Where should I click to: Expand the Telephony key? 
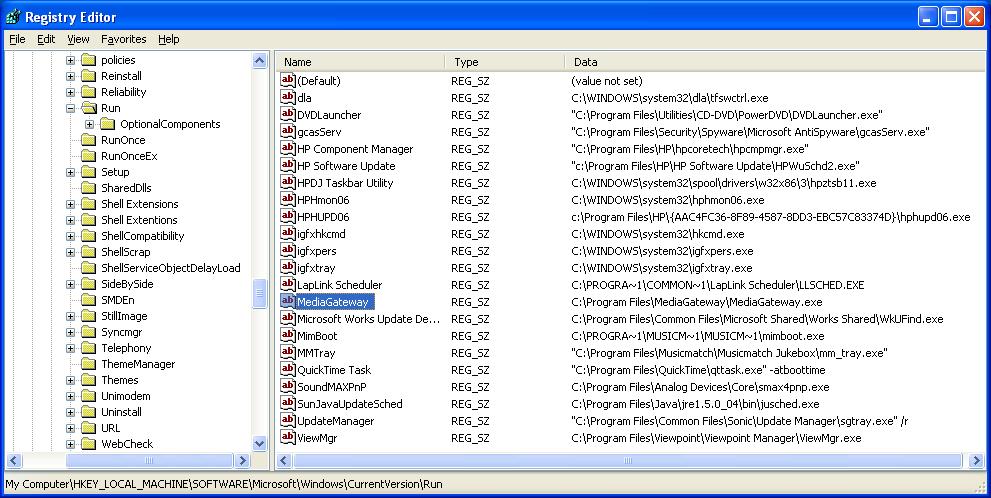coord(70,348)
